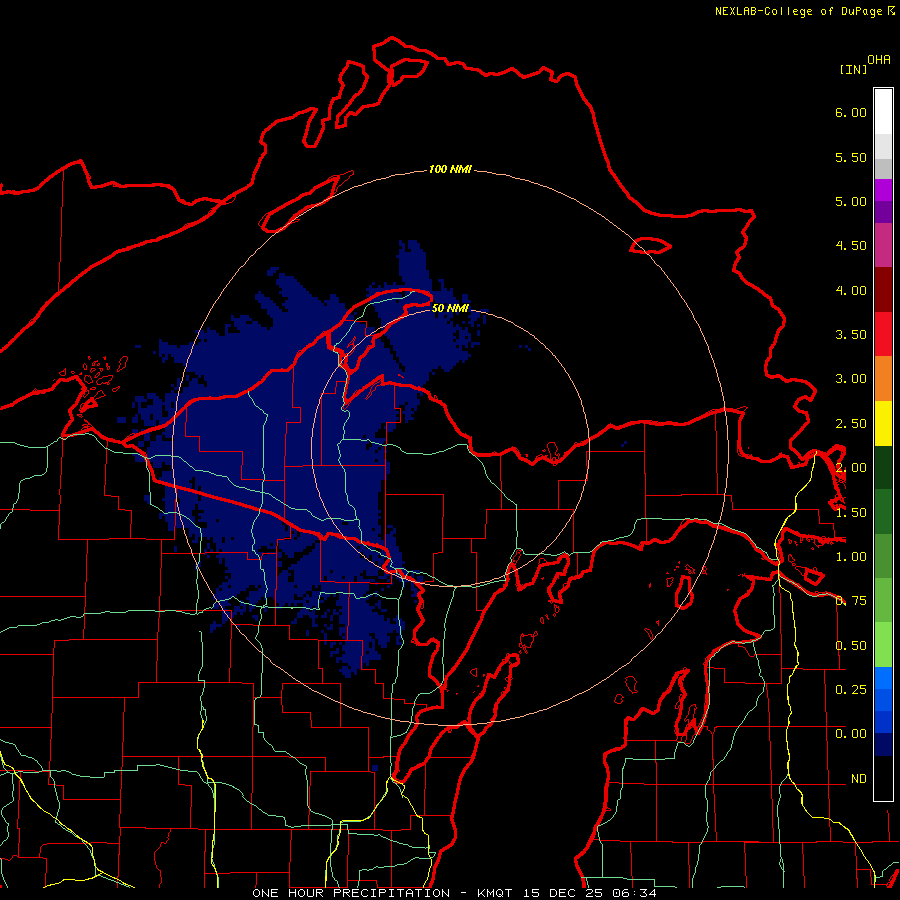
Task: Select the white swatch at legend top
Action: 883,111
